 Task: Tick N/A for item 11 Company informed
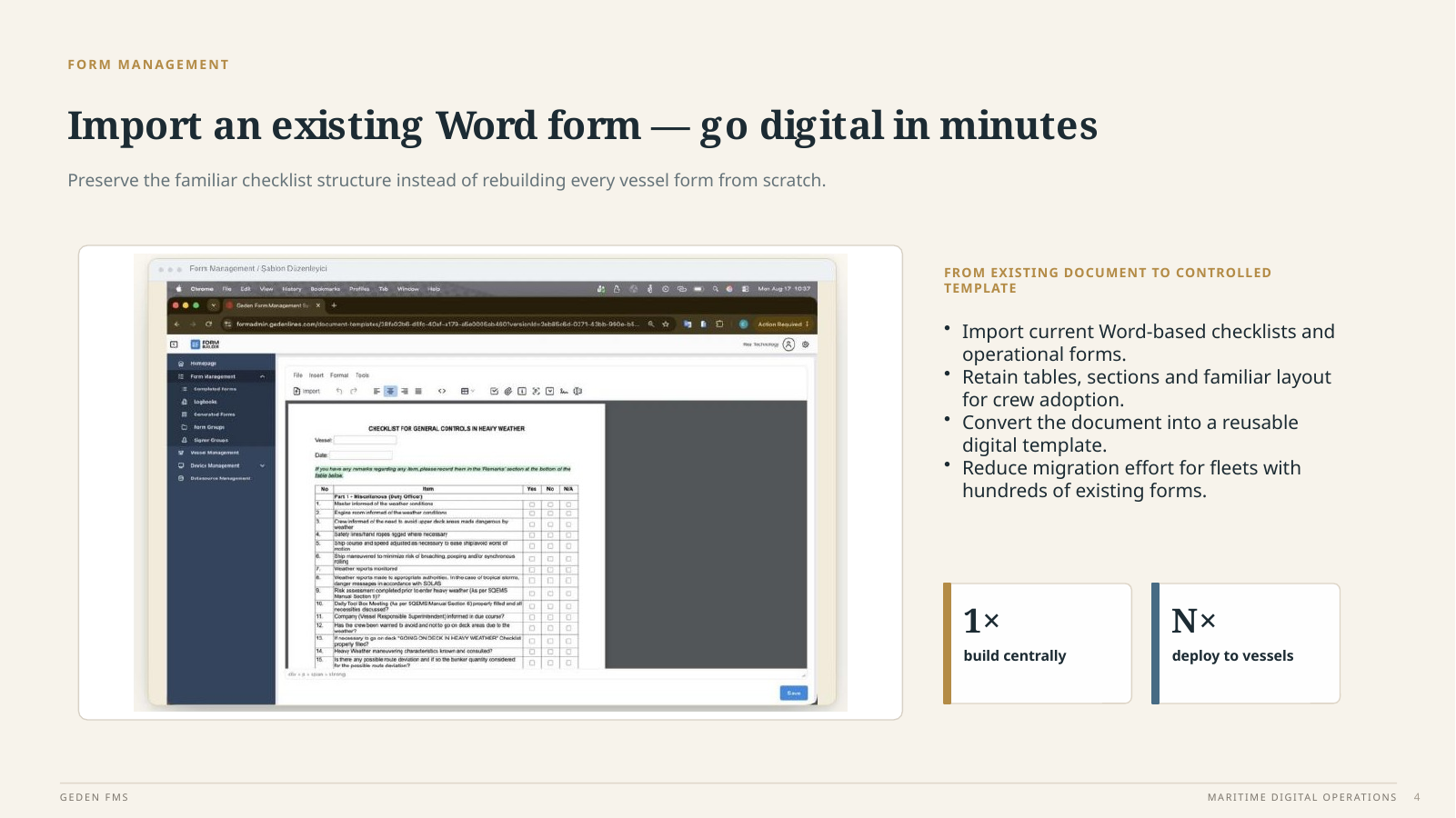point(568,617)
